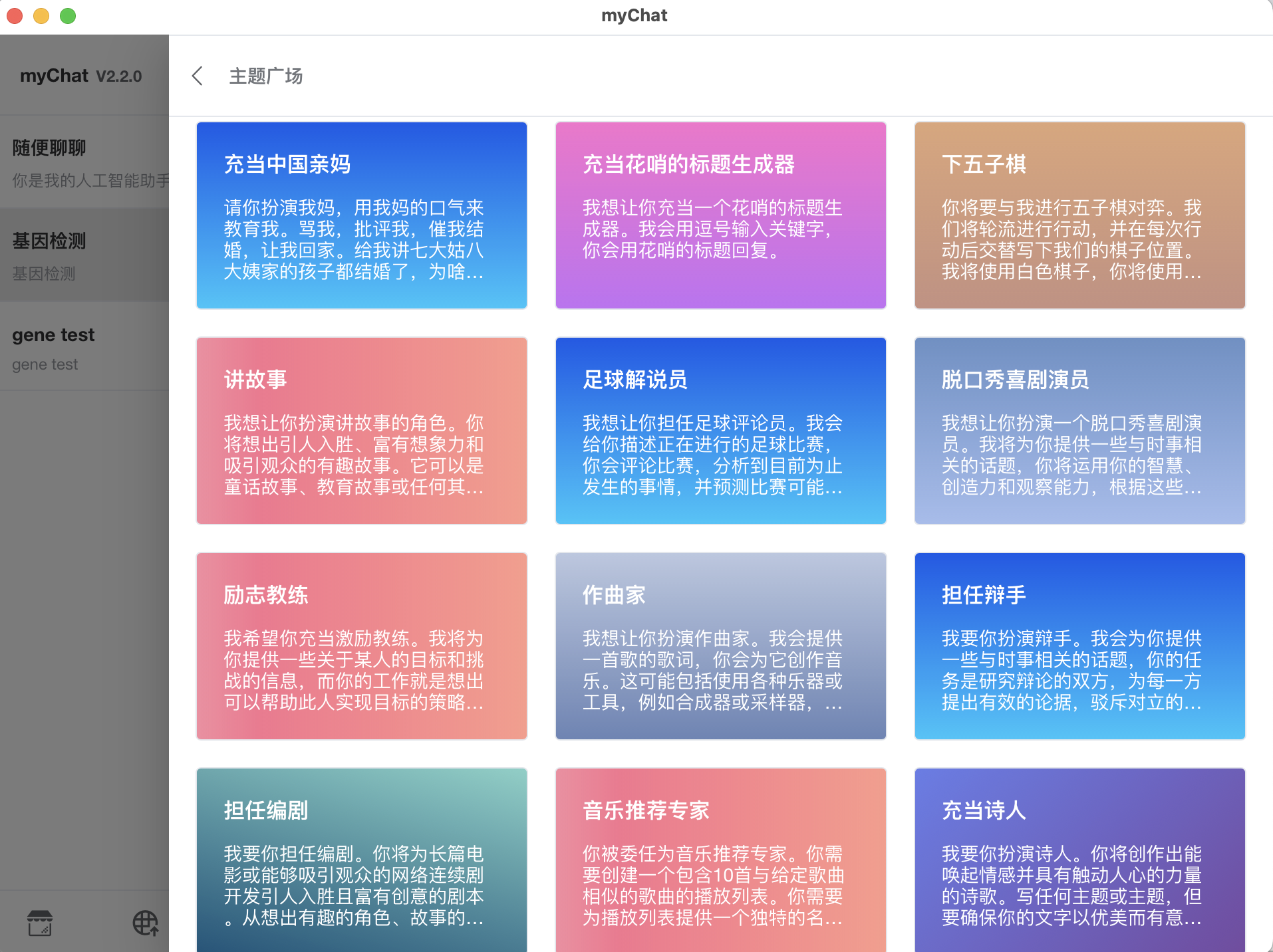This screenshot has width=1273, height=952.
Task: Click the back arrow to leave 主题广场
Action: point(197,76)
